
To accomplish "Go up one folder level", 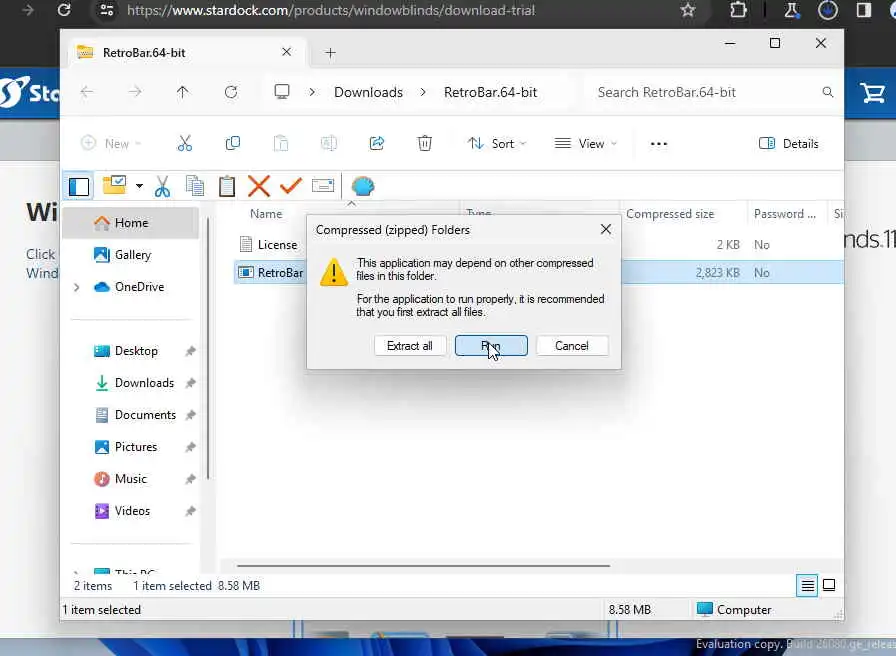I will (x=182, y=92).
